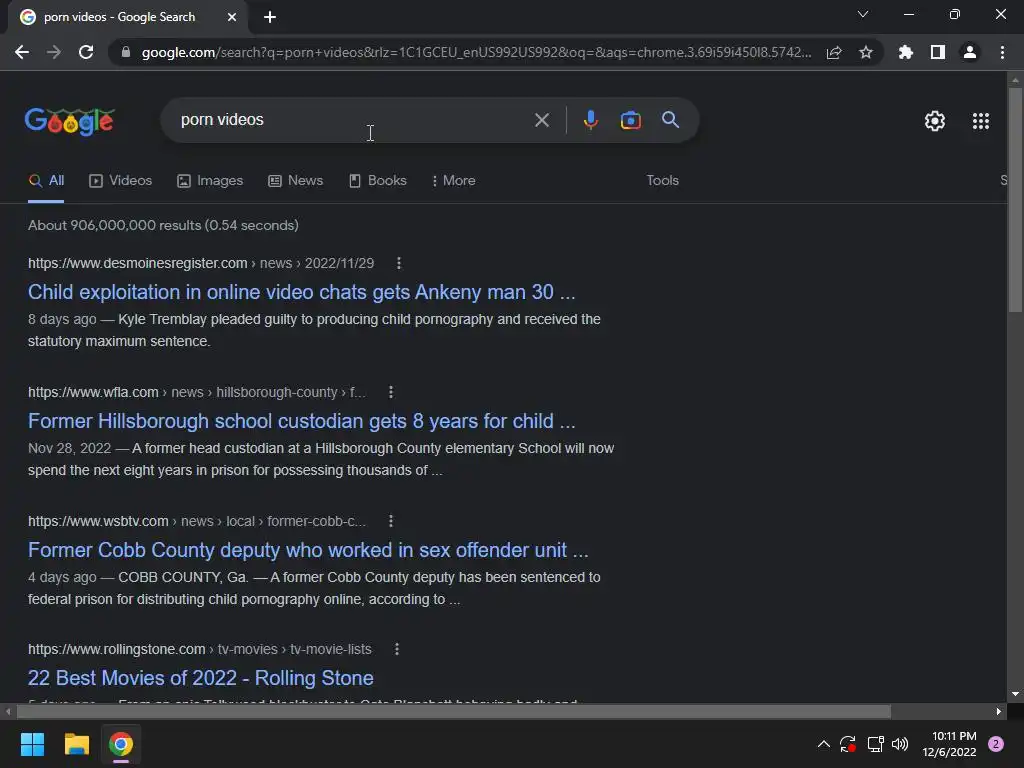Image resolution: width=1024 pixels, height=768 pixels.
Task: Open options for wsbtv.com result
Action: click(x=391, y=521)
